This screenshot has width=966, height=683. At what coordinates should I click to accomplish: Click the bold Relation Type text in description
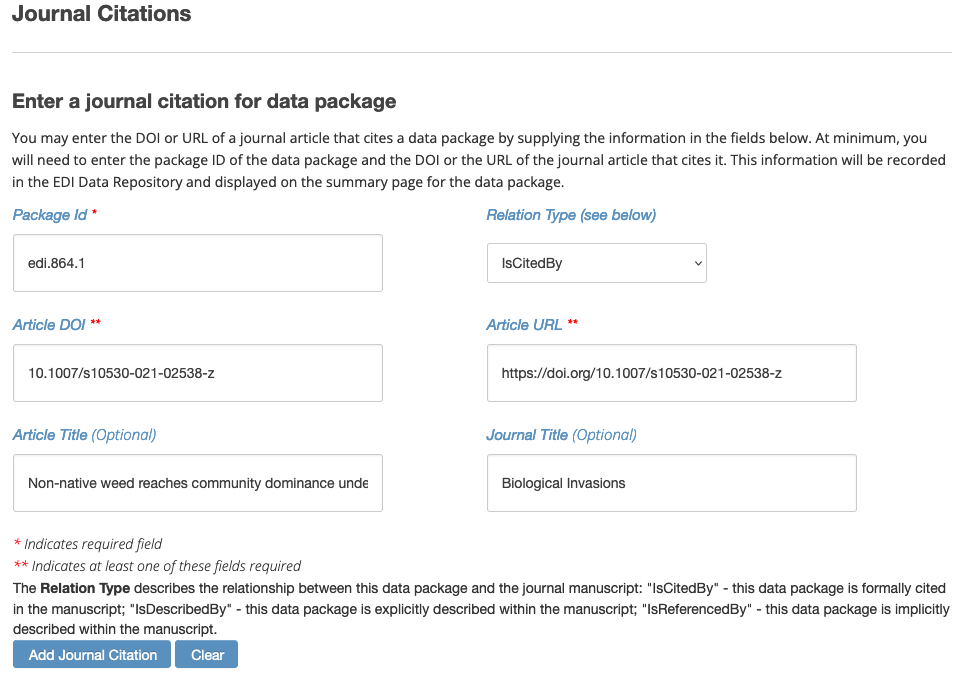[x=85, y=588]
